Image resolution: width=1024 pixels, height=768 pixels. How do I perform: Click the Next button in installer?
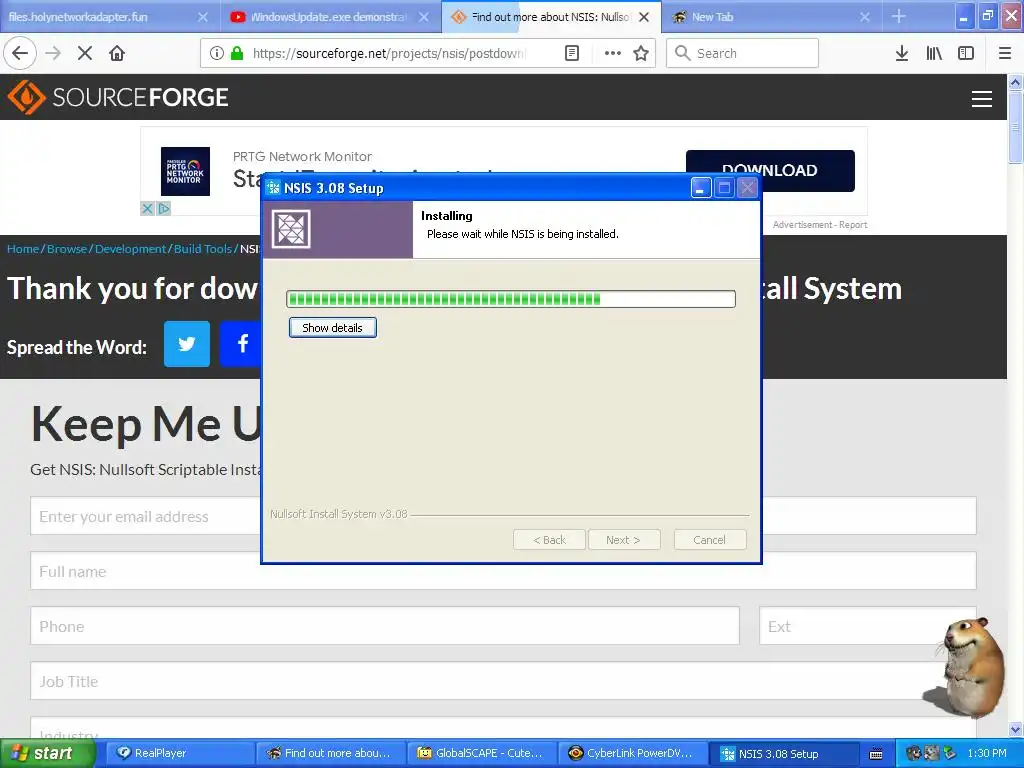pyautogui.click(x=623, y=540)
